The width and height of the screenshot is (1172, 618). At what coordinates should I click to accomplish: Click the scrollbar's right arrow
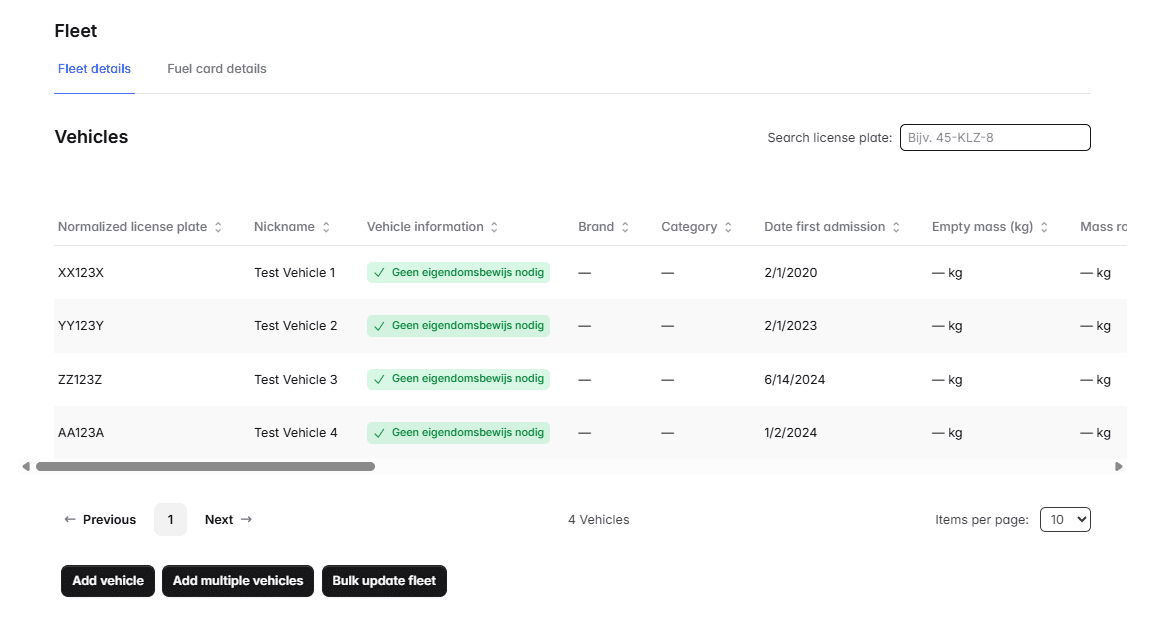coord(1118,466)
